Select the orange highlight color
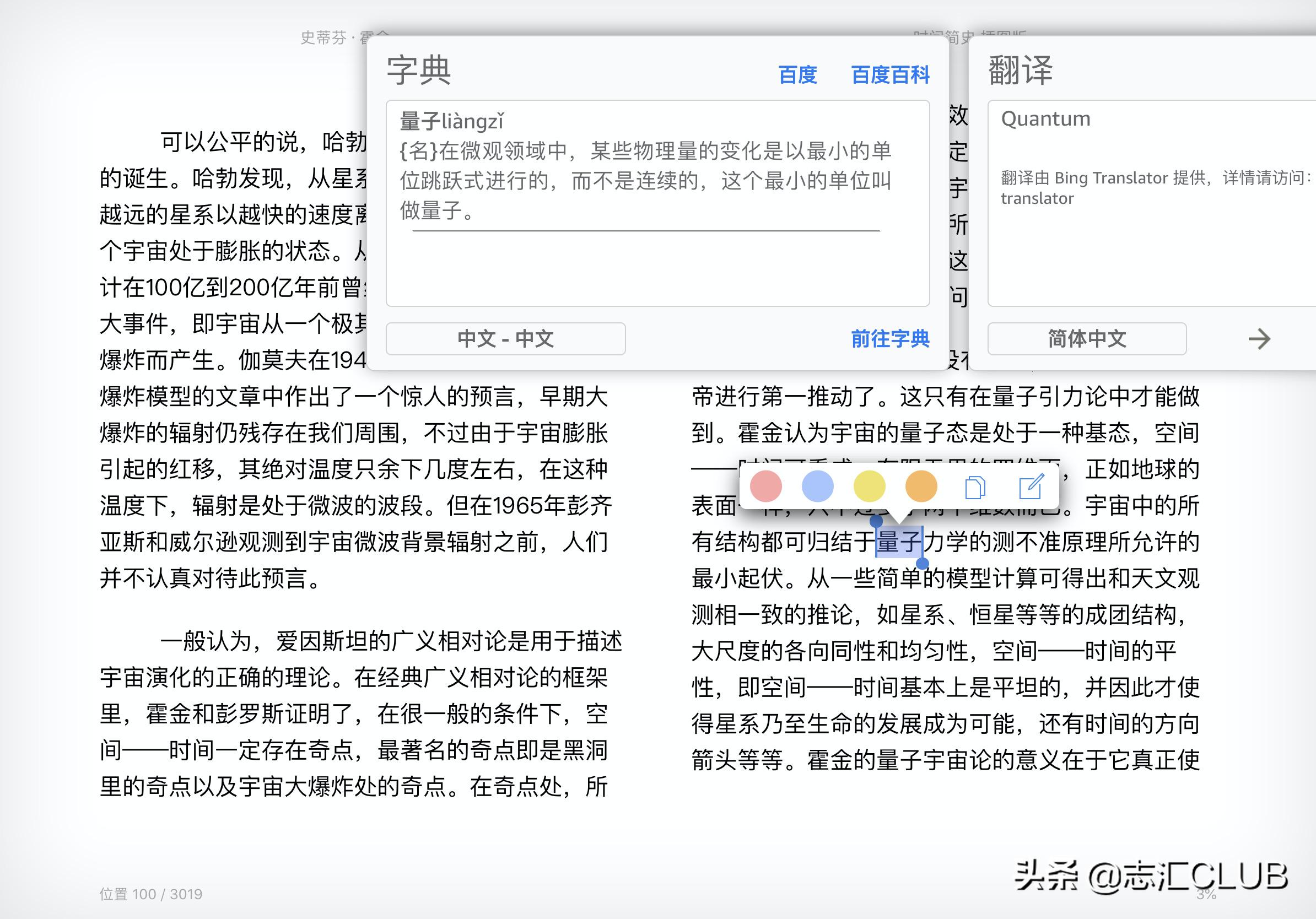This screenshot has width=1316, height=919. (x=920, y=486)
